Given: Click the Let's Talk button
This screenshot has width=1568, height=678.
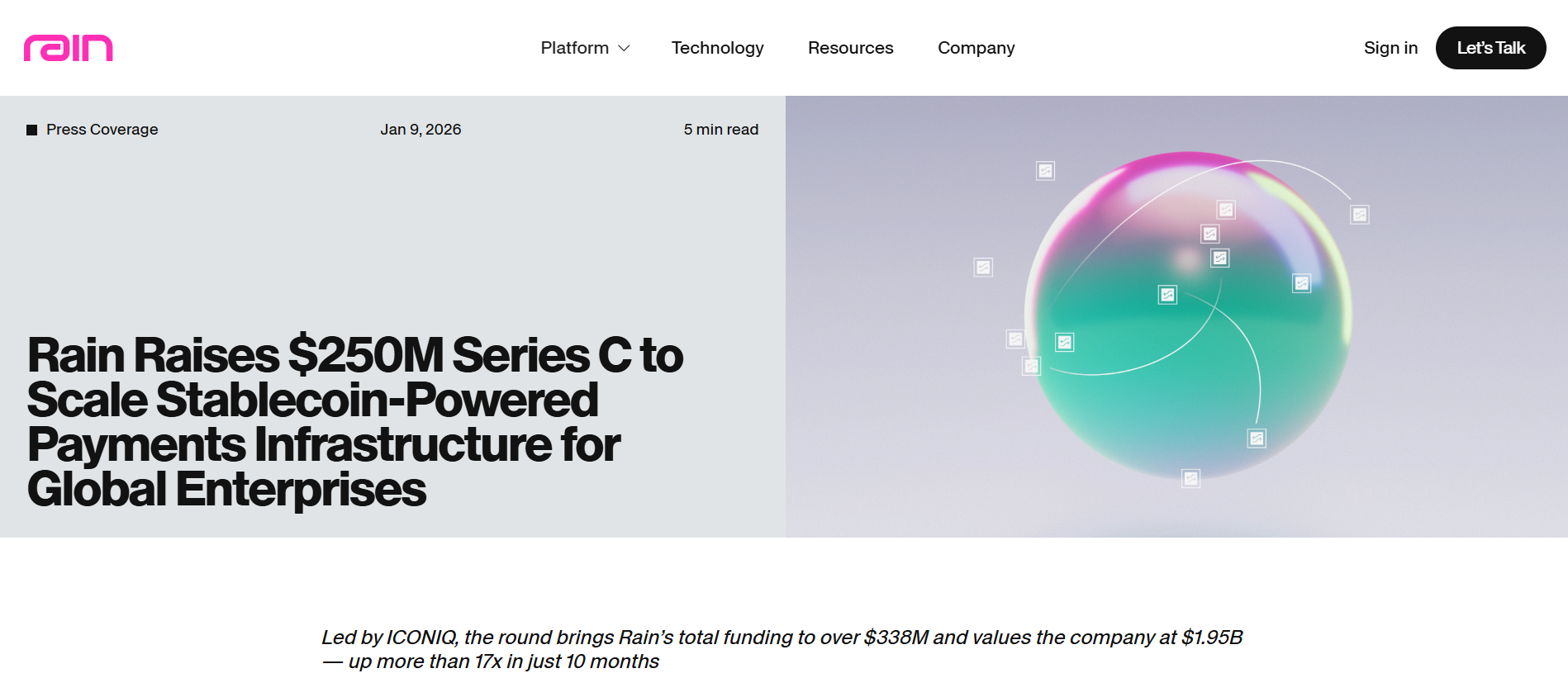Looking at the screenshot, I should pyautogui.click(x=1490, y=47).
